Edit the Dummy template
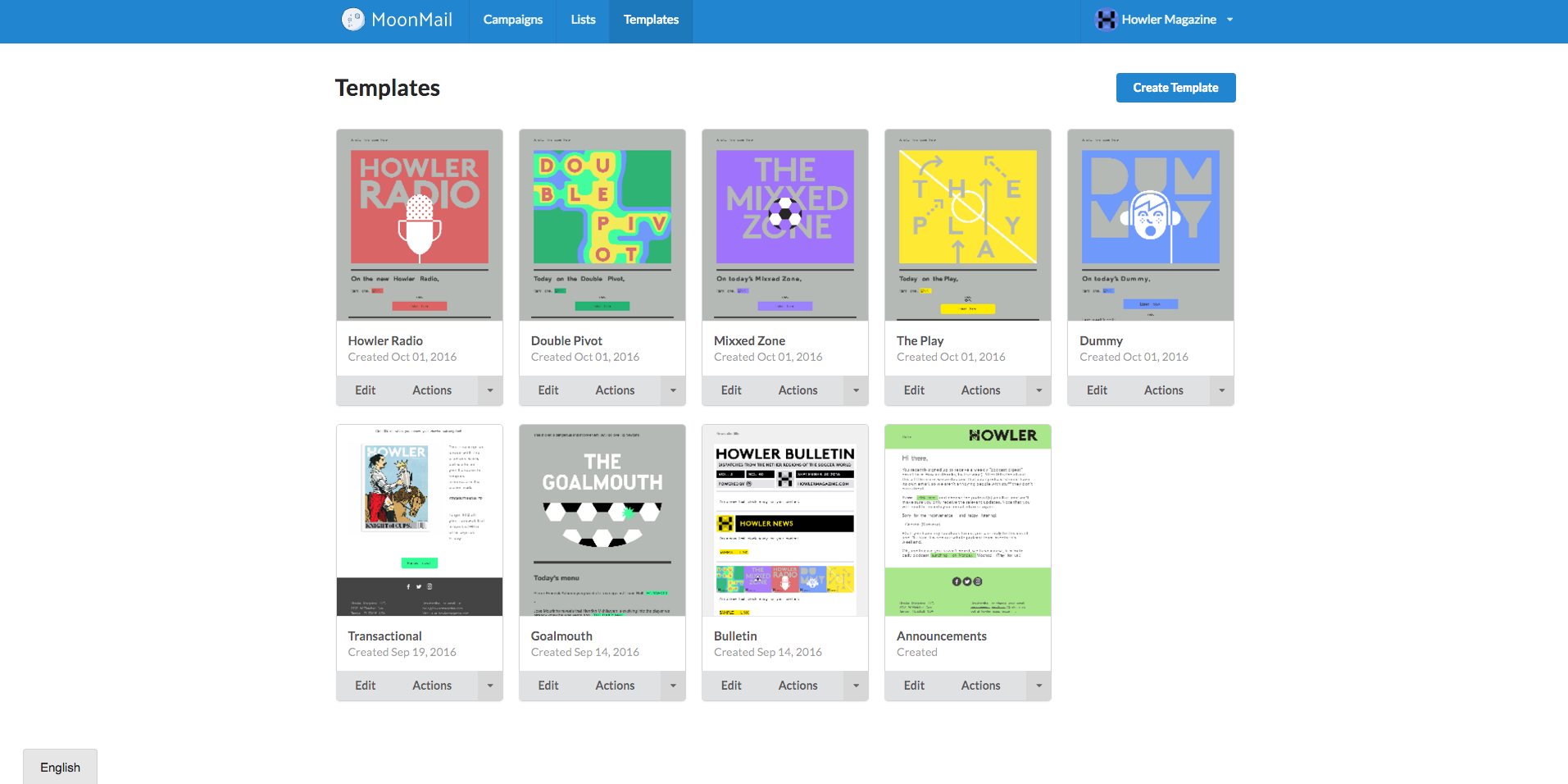Viewport: 1568px width, 784px height. click(x=1097, y=390)
